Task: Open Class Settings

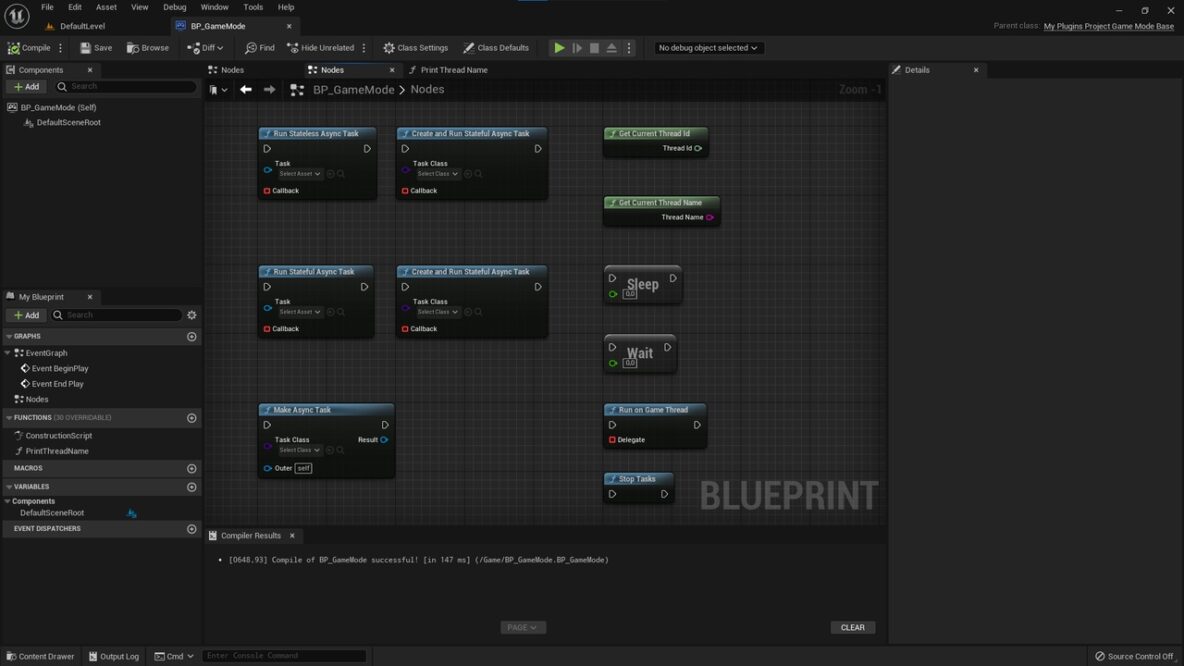Action: click(x=416, y=47)
